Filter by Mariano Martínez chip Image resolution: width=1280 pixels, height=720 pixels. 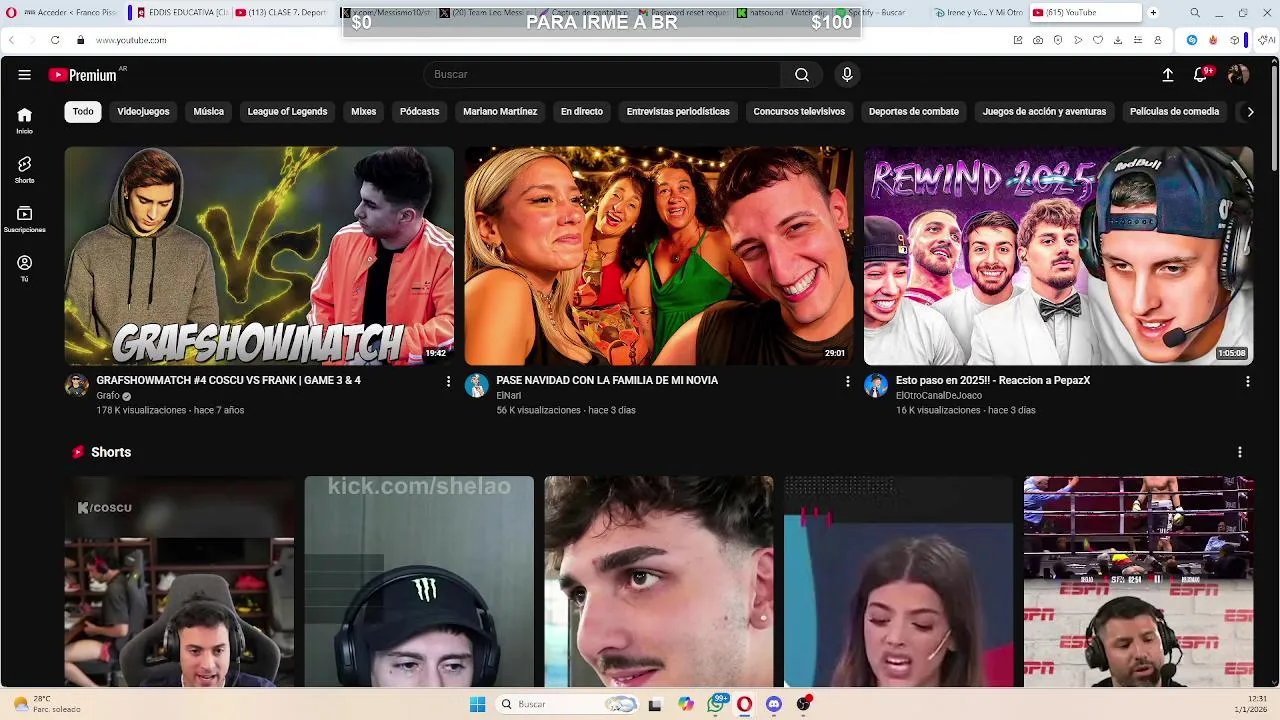point(500,112)
